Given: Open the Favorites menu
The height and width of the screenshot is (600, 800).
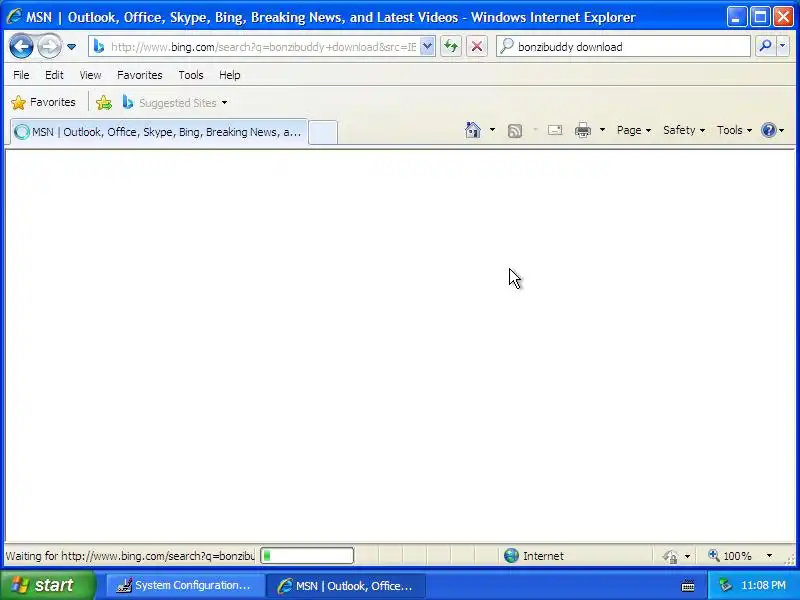Looking at the screenshot, I should click(x=140, y=75).
